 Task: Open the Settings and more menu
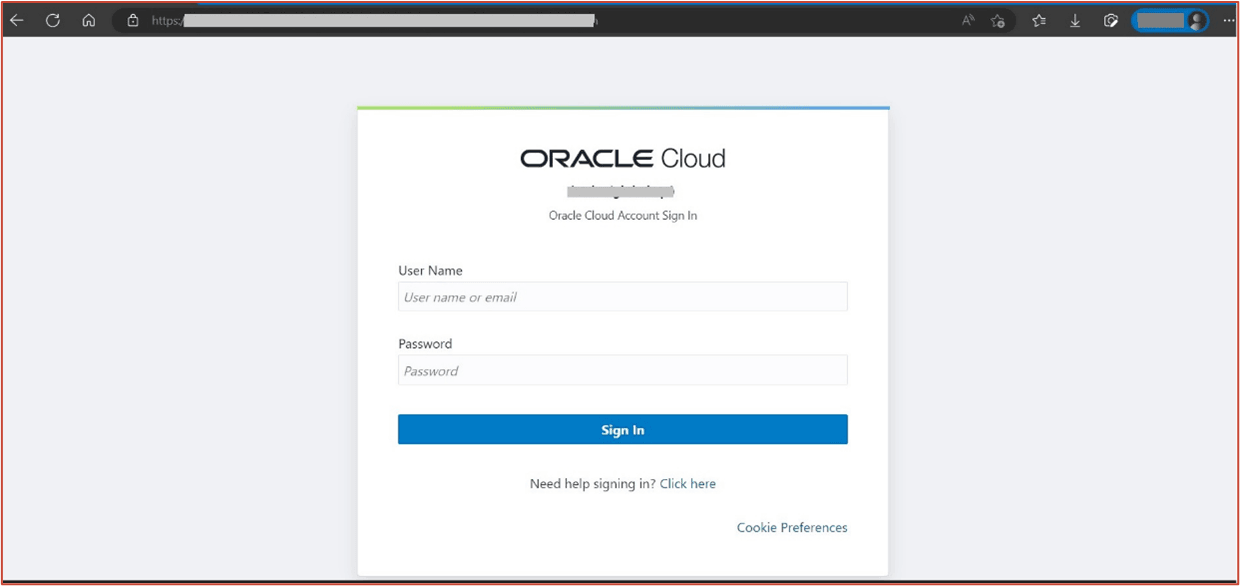1228,20
